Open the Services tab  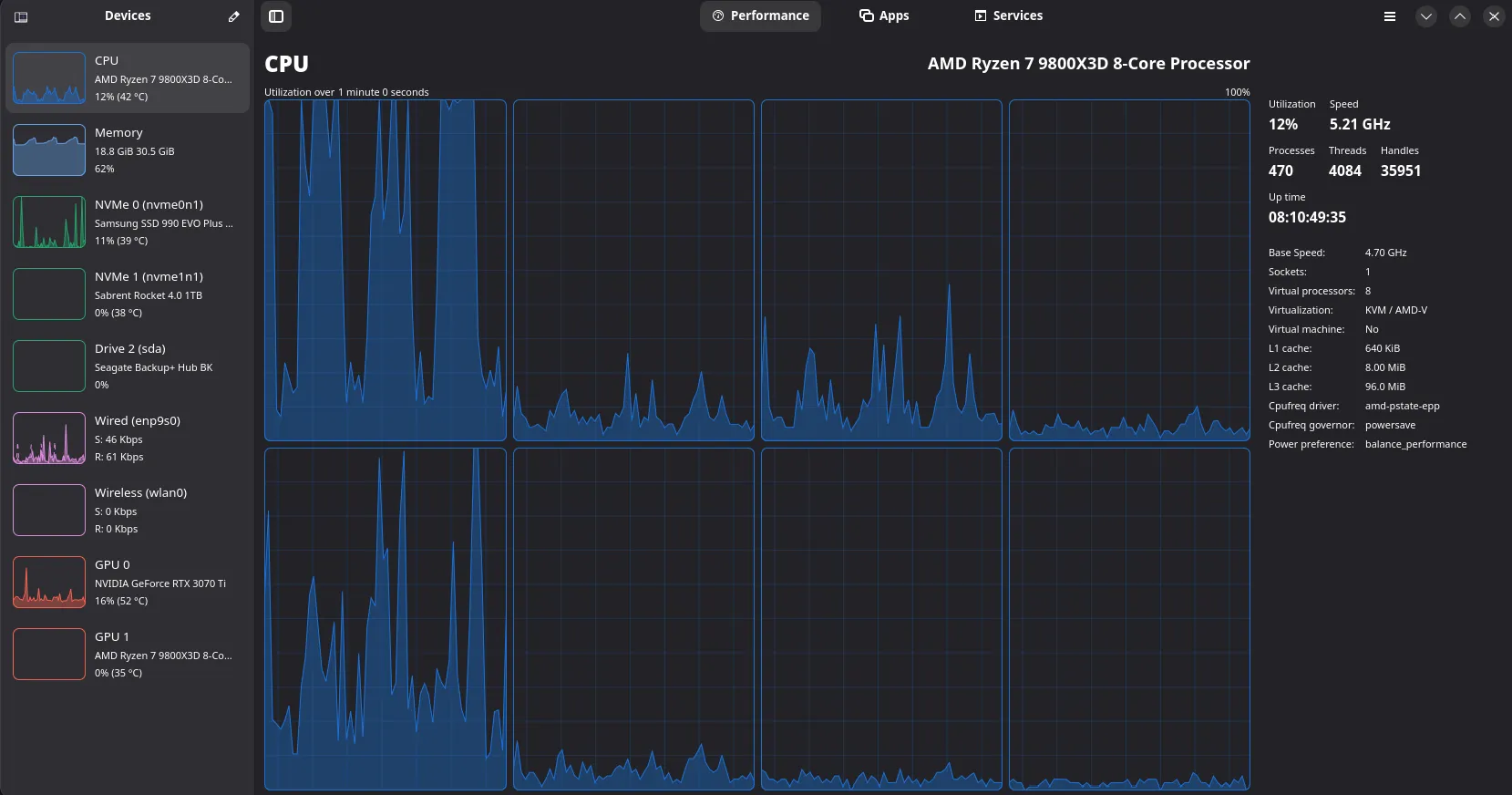click(1008, 15)
